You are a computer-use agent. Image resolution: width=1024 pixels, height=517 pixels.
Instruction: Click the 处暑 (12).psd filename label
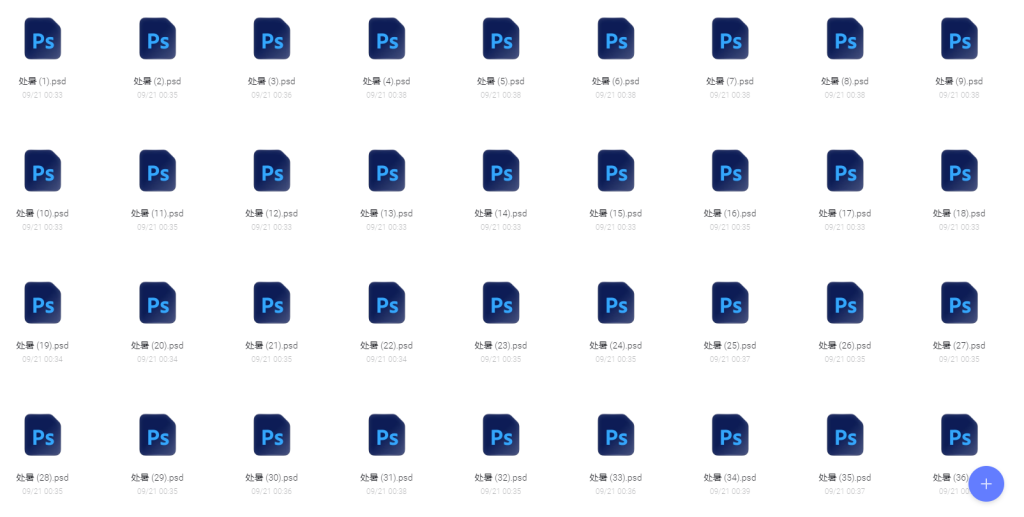tap(271, 213)
